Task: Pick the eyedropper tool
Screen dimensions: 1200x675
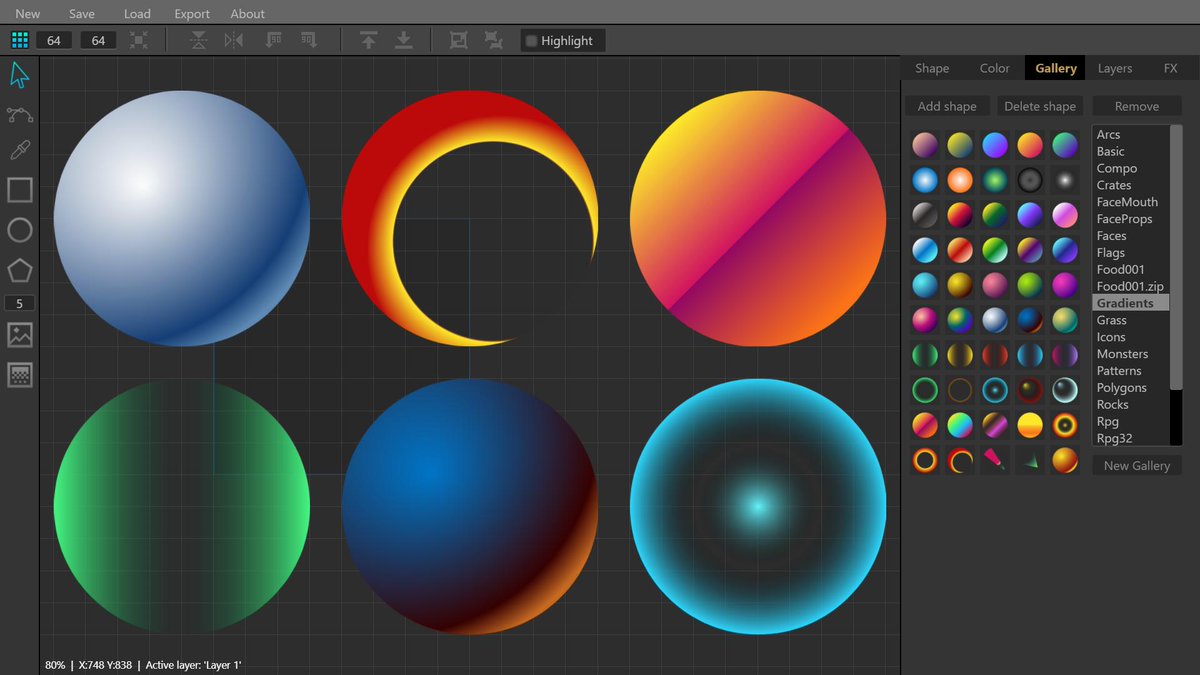Action: [19, 150]
